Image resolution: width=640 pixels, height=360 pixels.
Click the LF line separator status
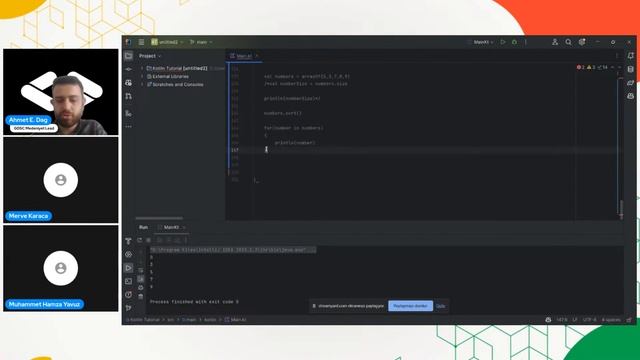575,320
